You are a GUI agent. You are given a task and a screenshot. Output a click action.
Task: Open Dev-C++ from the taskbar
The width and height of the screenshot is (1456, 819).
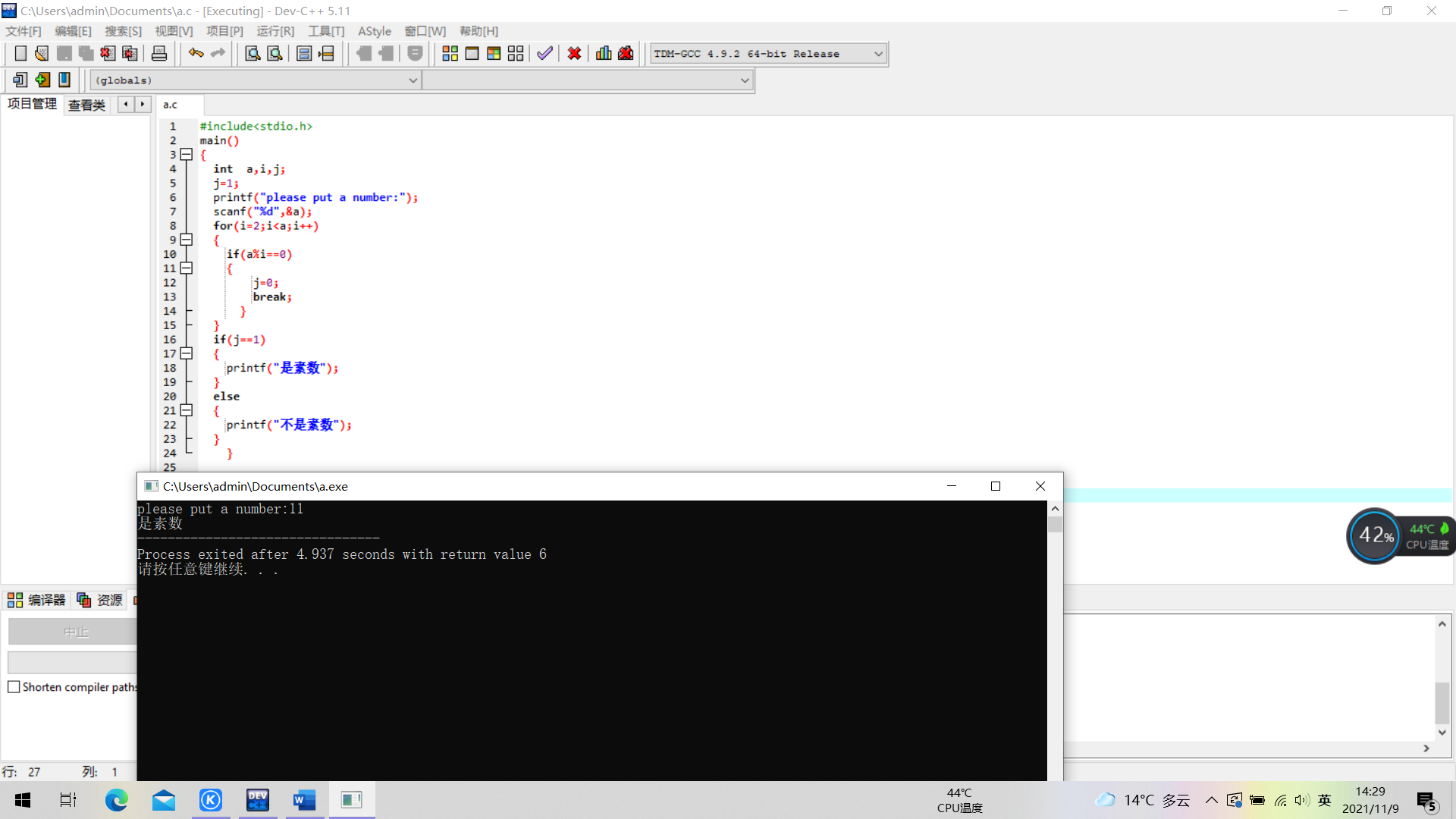point(258,800)
